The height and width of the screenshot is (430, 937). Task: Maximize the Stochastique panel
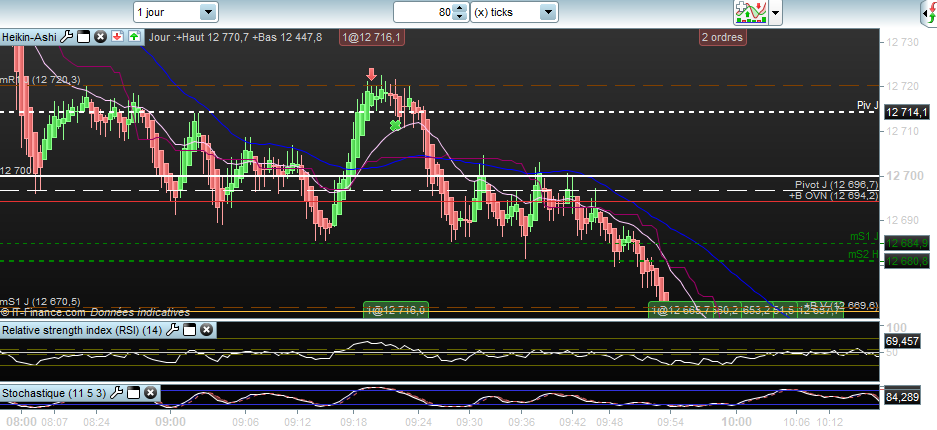click(134, 393)
